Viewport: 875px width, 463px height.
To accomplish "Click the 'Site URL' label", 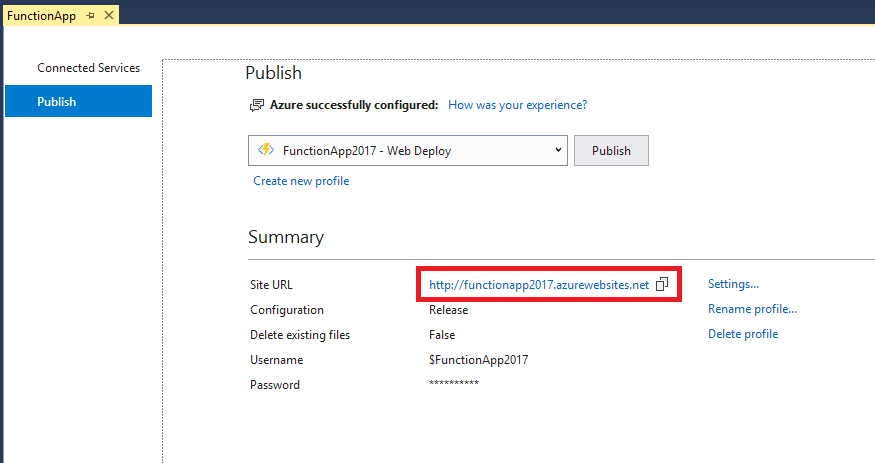I will (x=271, y=284).
